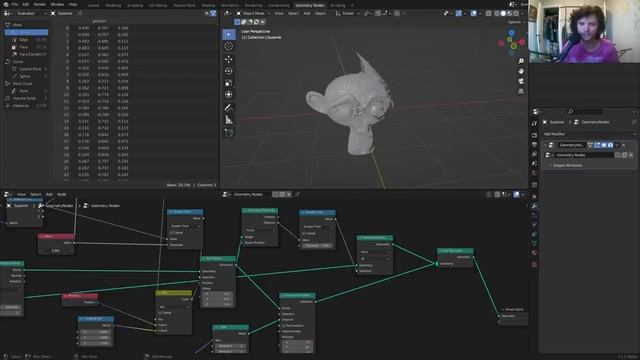Open the Modifier properties wrench tab
Screen dimensions: 640x360
[x=534, y=206]
